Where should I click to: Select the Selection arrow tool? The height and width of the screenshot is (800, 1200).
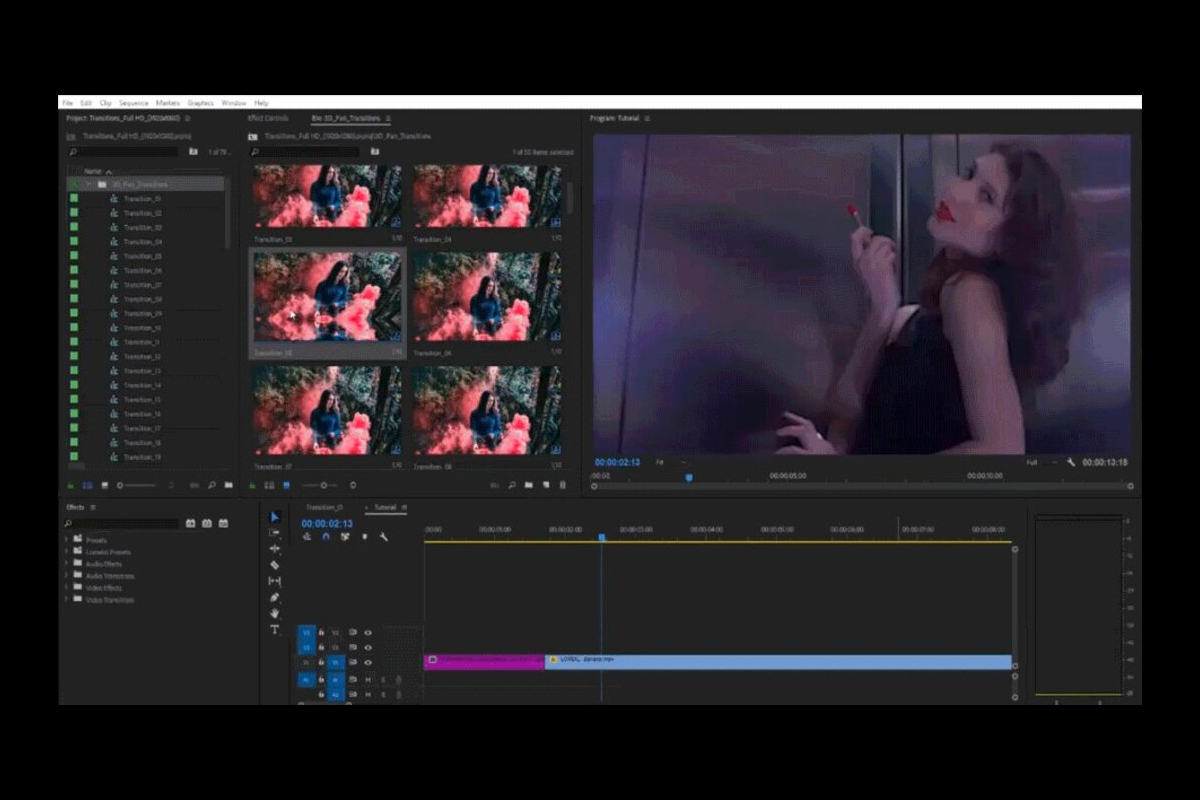tap(275, 517)
